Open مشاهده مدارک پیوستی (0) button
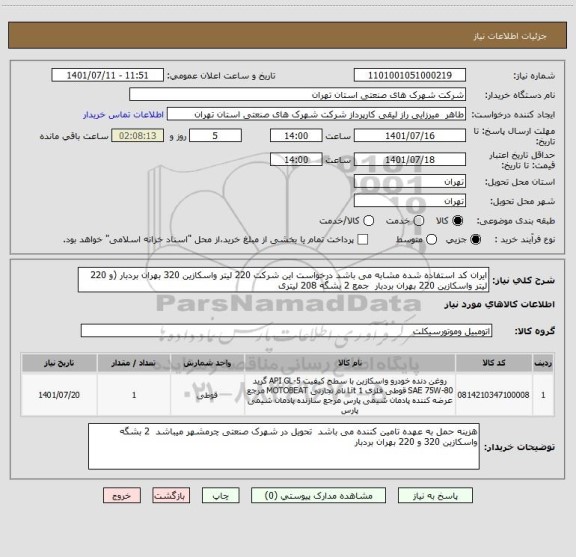This screenshot has height=557, width=576. pyautogui.click(x=318, y=496)
